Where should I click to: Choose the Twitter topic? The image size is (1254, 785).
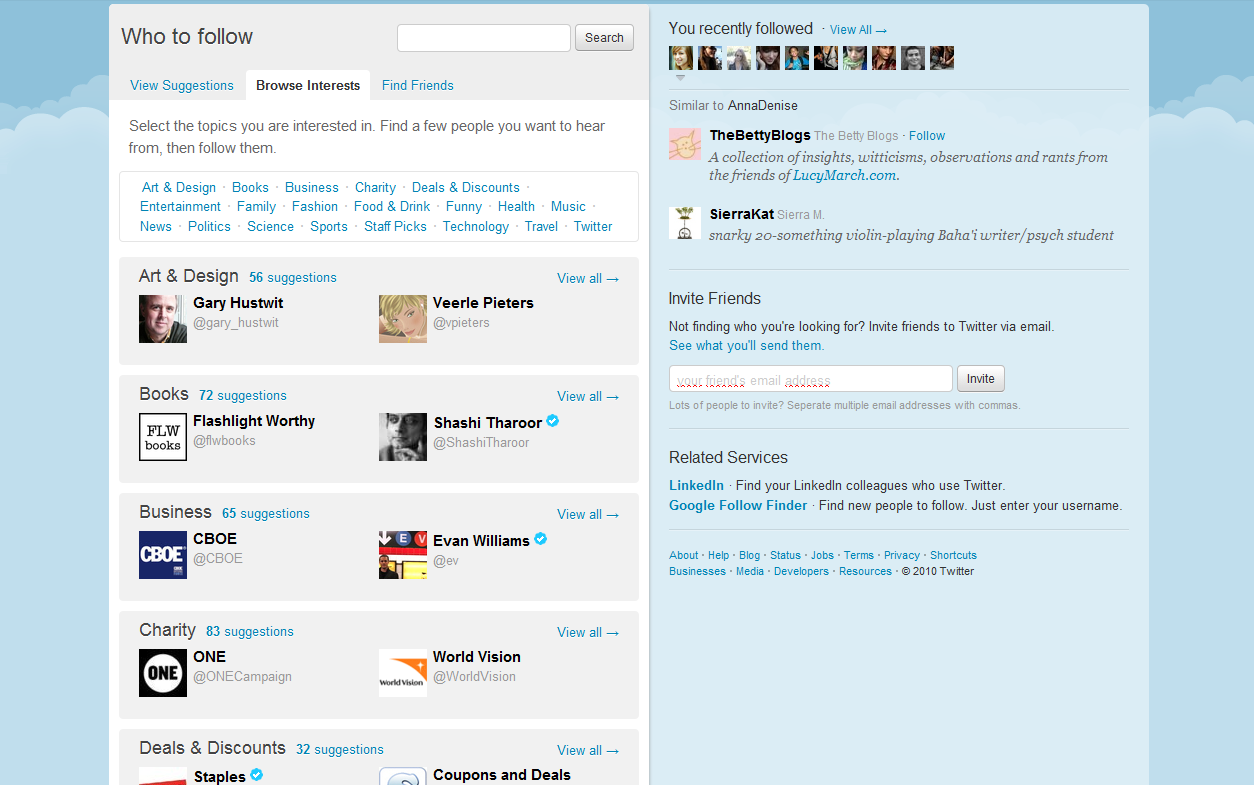[593, 226]
